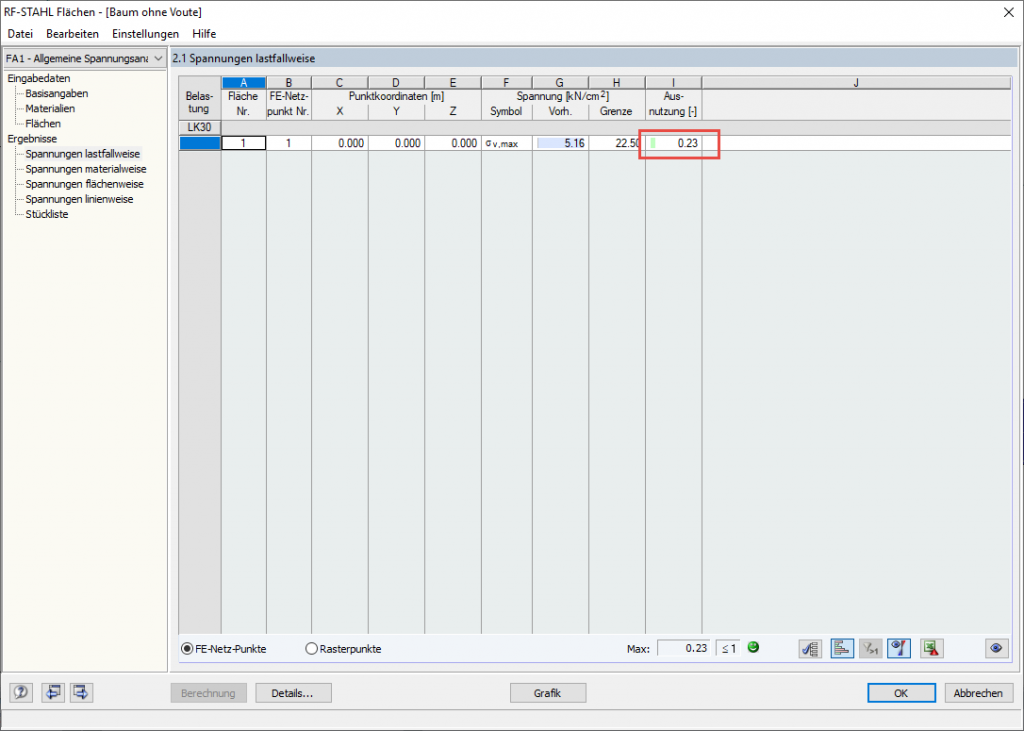Open Flächen in the navigator
This screenshot has height=731, width=1024.
(43, 123)
